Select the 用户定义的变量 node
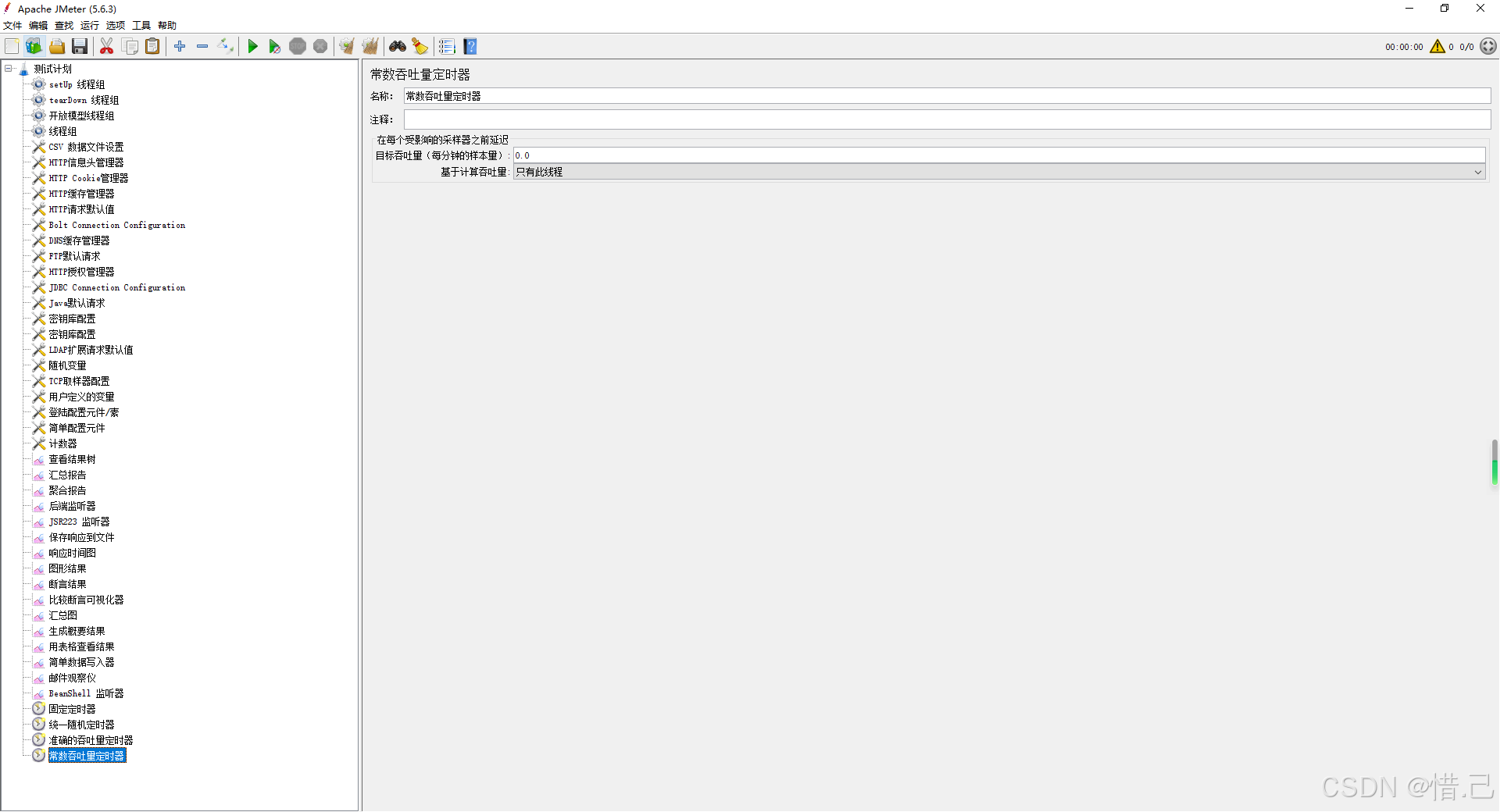This screenshot has width=1500, height=812. (x=81, y=397)
